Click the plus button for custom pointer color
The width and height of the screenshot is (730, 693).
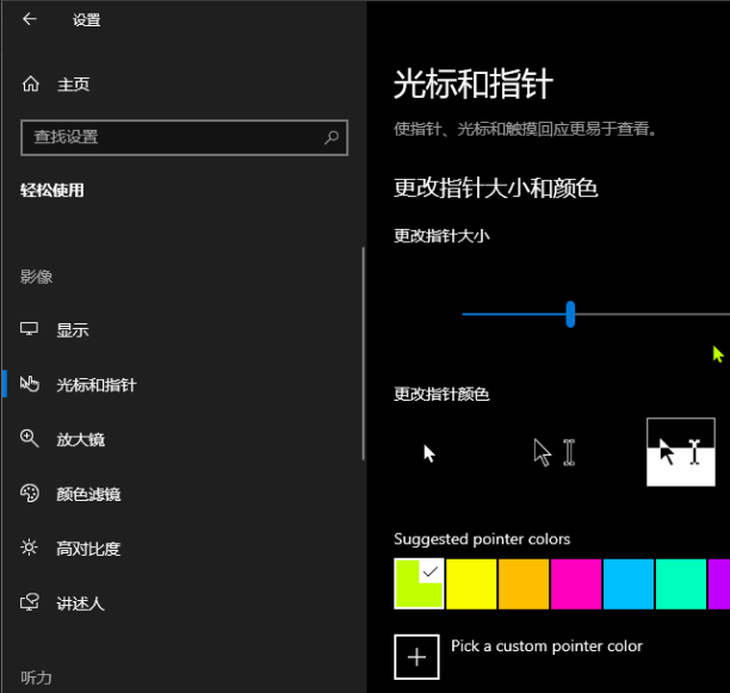pyautogui.click(x=417, y=657)
